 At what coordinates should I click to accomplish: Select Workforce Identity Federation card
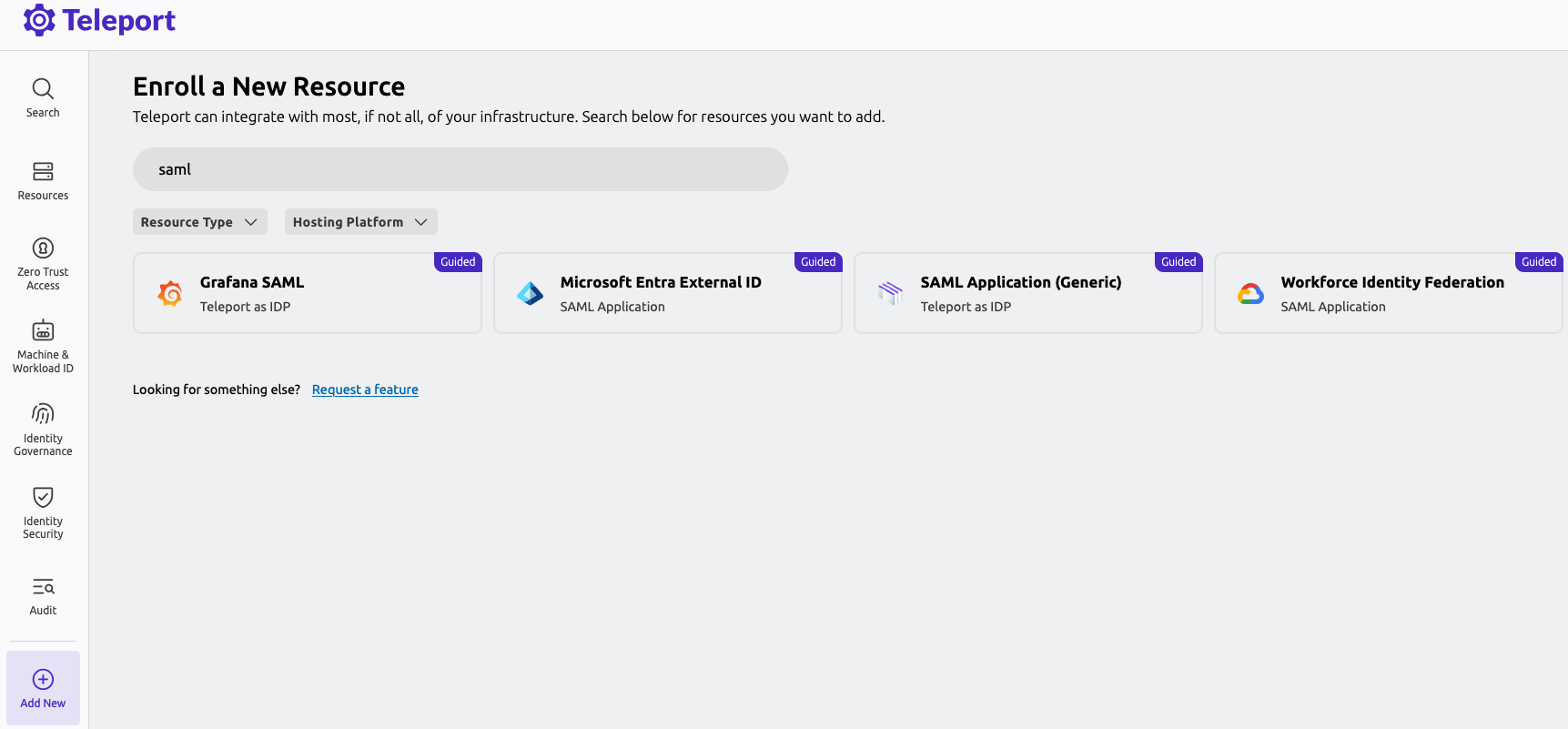point(1388,293)
